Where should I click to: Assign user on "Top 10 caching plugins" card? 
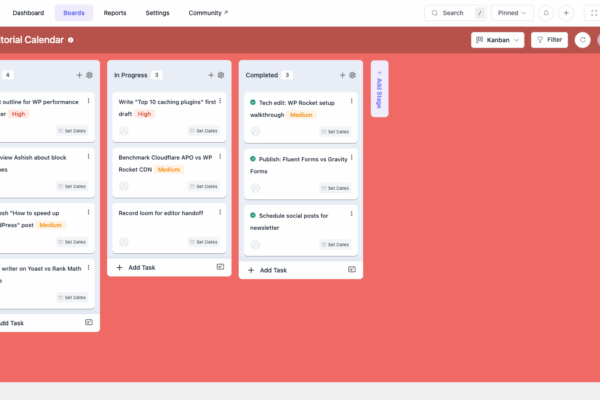coord(124,131)
